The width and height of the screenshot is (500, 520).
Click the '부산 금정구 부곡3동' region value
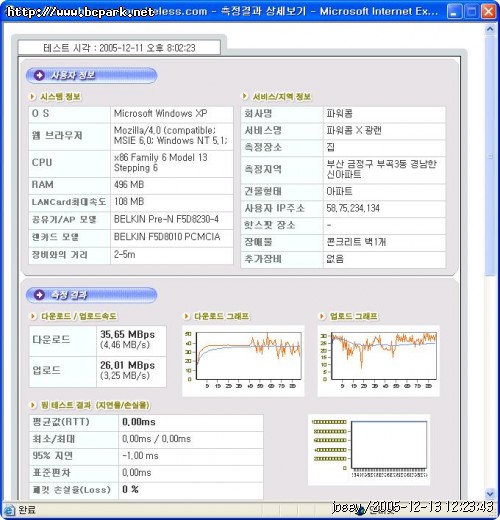(367, 164)
